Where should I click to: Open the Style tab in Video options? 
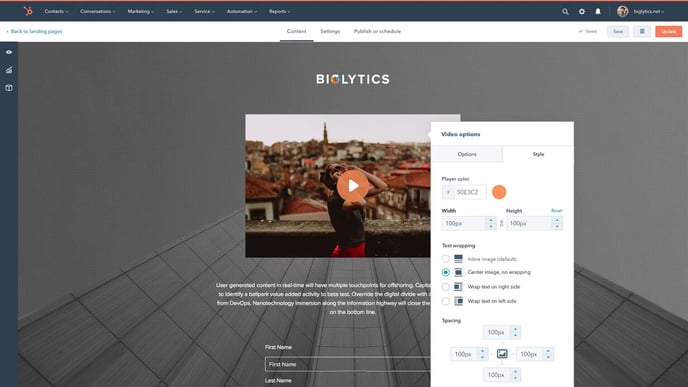tap(538, 154)
